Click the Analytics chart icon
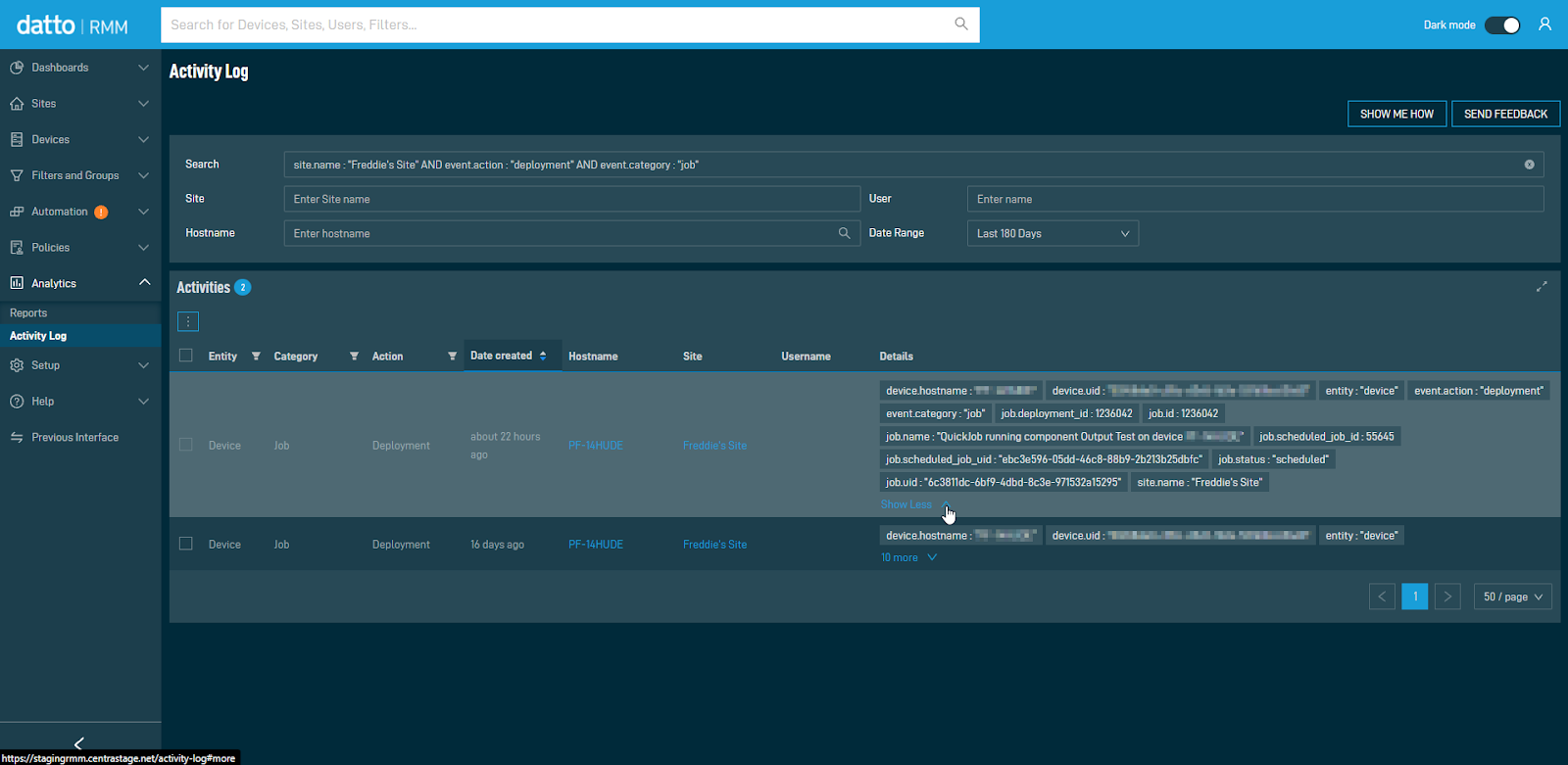The height and width of the screenshot is (765, 1568). (17, 283)
